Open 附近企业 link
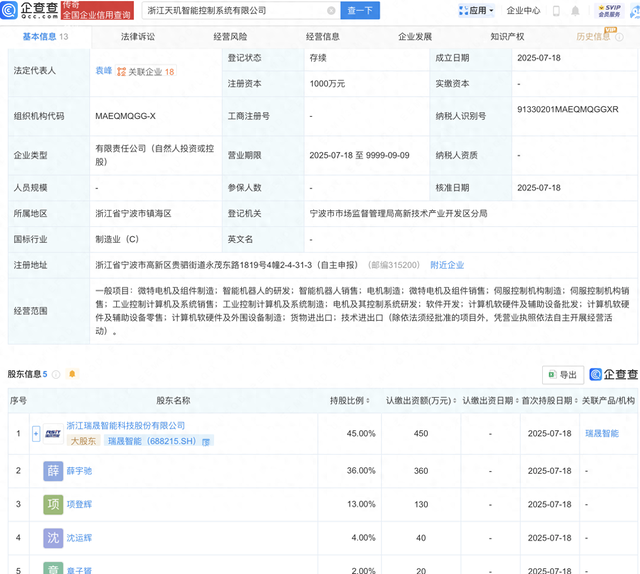Image resolution: width=640 pixels, height=574 pixels. click(447, 265)
